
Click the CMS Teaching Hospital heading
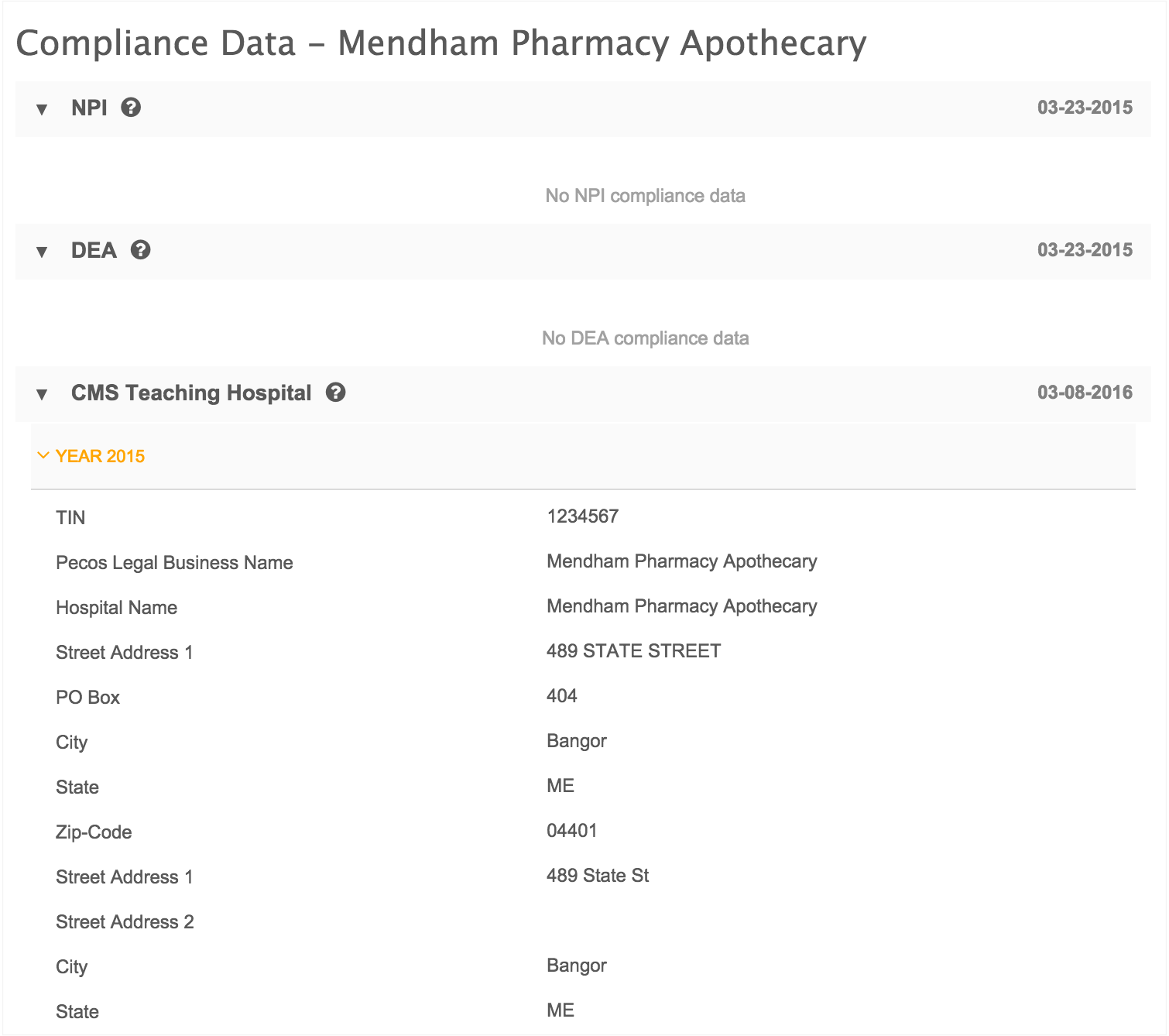pos(191,393)
